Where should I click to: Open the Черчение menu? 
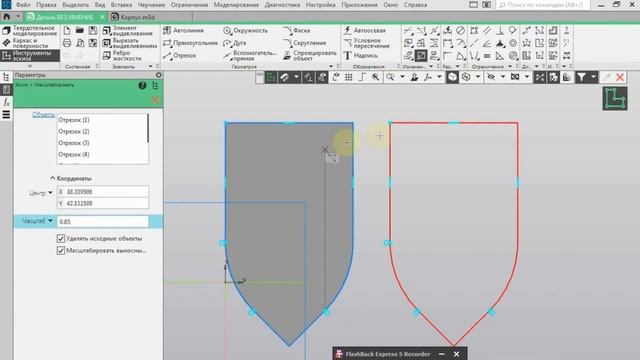(151, 5)
